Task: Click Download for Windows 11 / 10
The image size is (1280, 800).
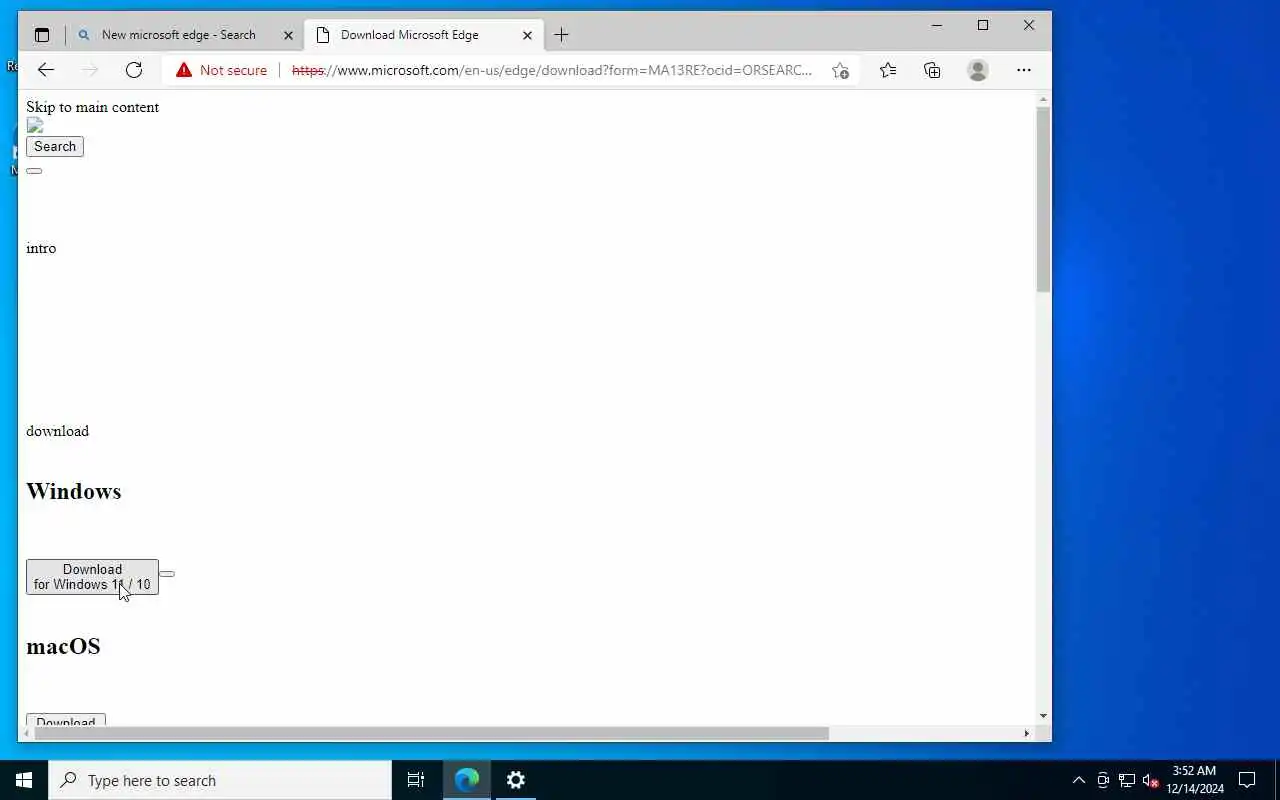Action: click(x=92, y=577)
